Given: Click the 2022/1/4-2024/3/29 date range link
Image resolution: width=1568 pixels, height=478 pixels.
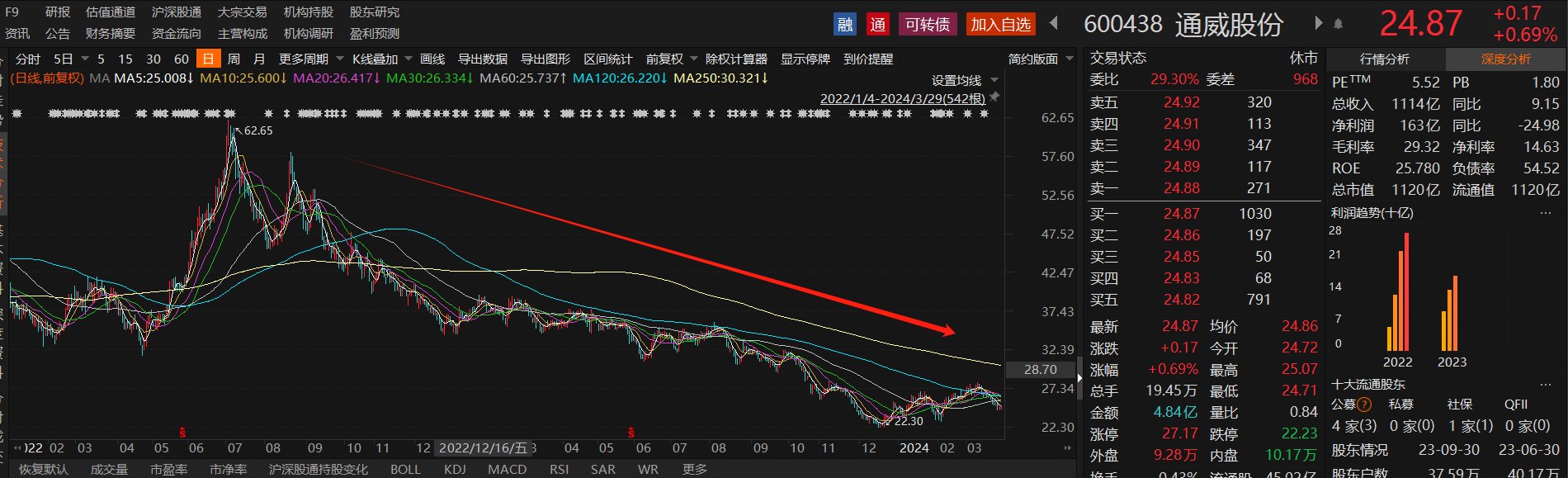Looking at the screenshot, I should pyautogui.click(x=902, y=98).
